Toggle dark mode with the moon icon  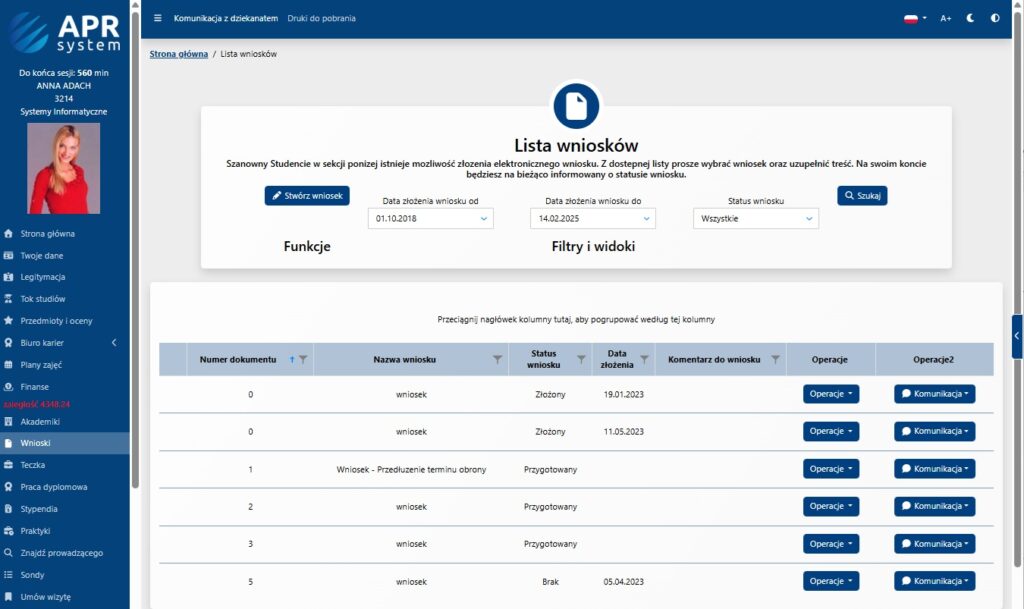[970, 18]
